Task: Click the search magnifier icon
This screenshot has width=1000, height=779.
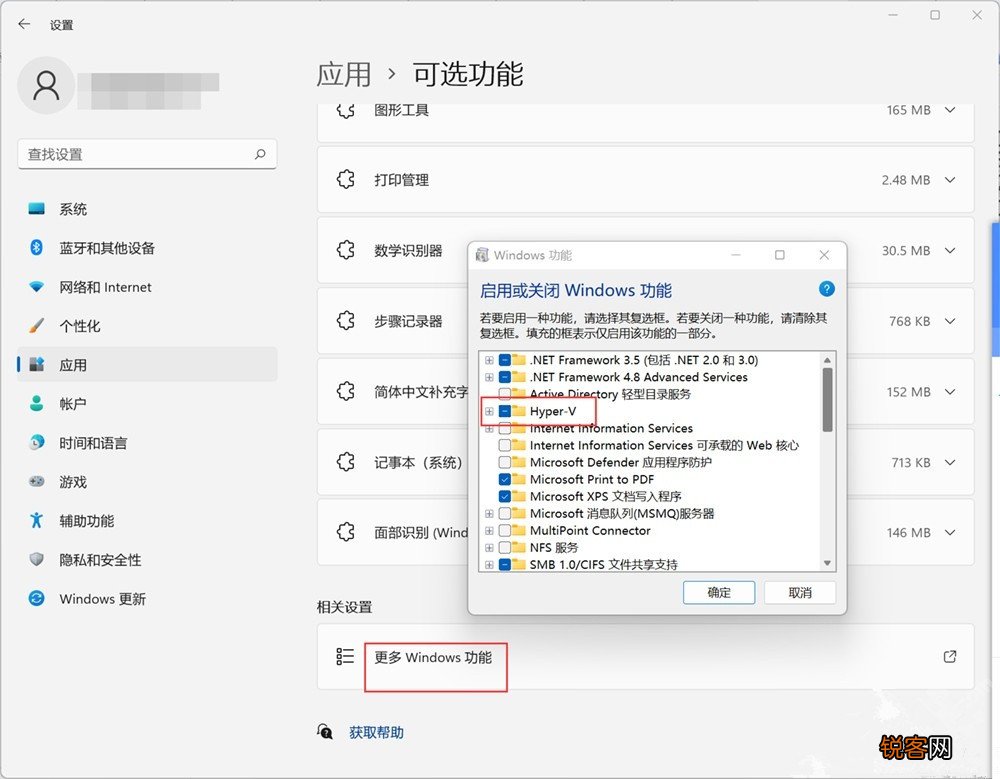Action: [260, 154]
